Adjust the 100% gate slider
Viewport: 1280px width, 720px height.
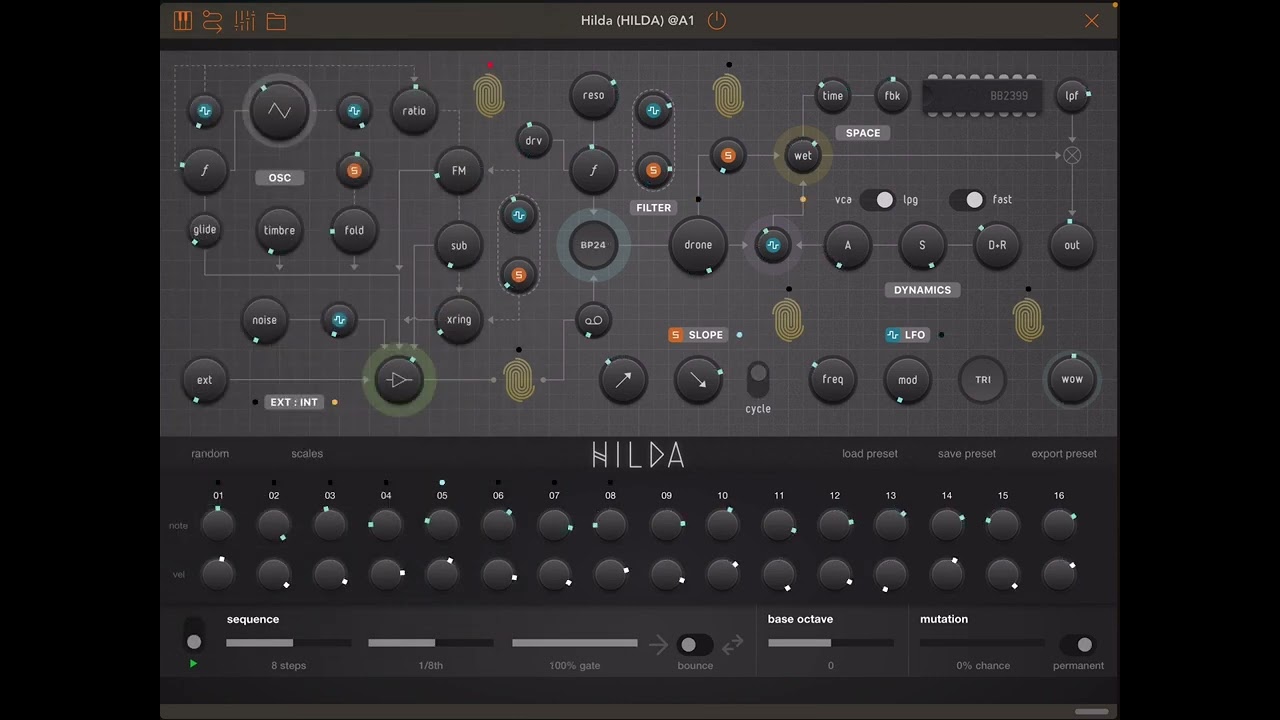click(575, 643)
